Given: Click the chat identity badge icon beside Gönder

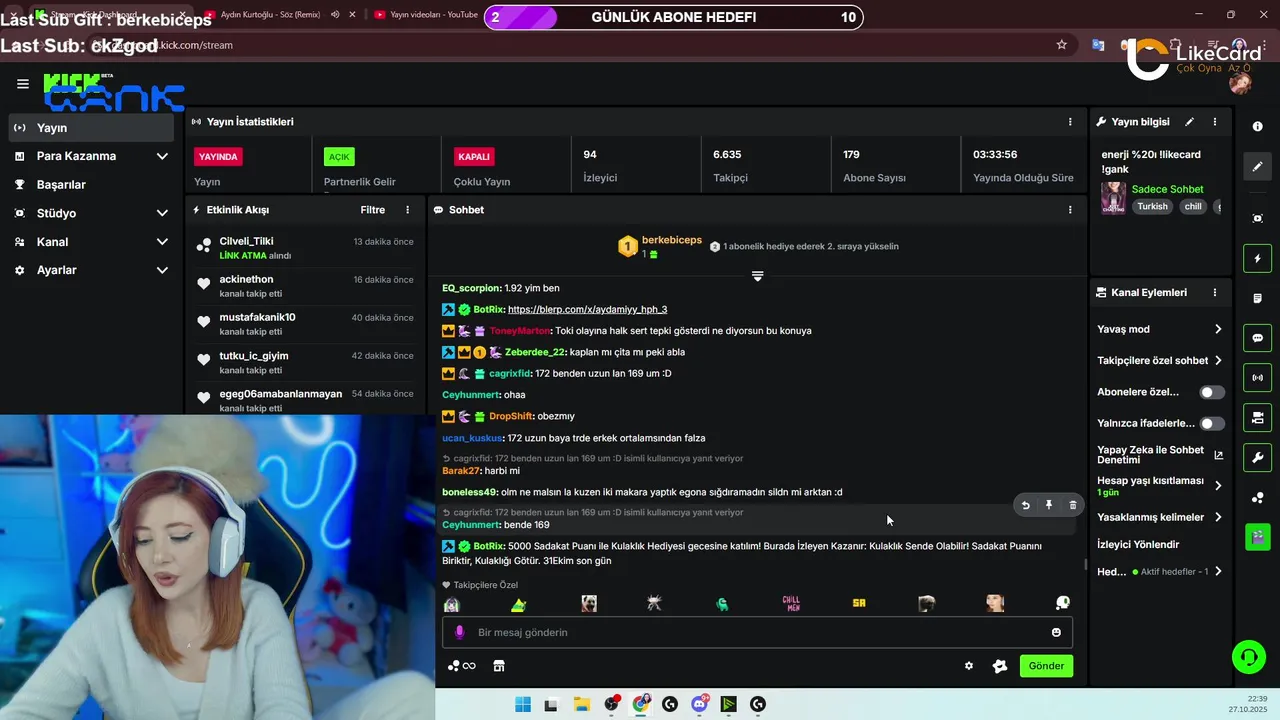Looking at the screenshot, I should (x=999, y=666).
